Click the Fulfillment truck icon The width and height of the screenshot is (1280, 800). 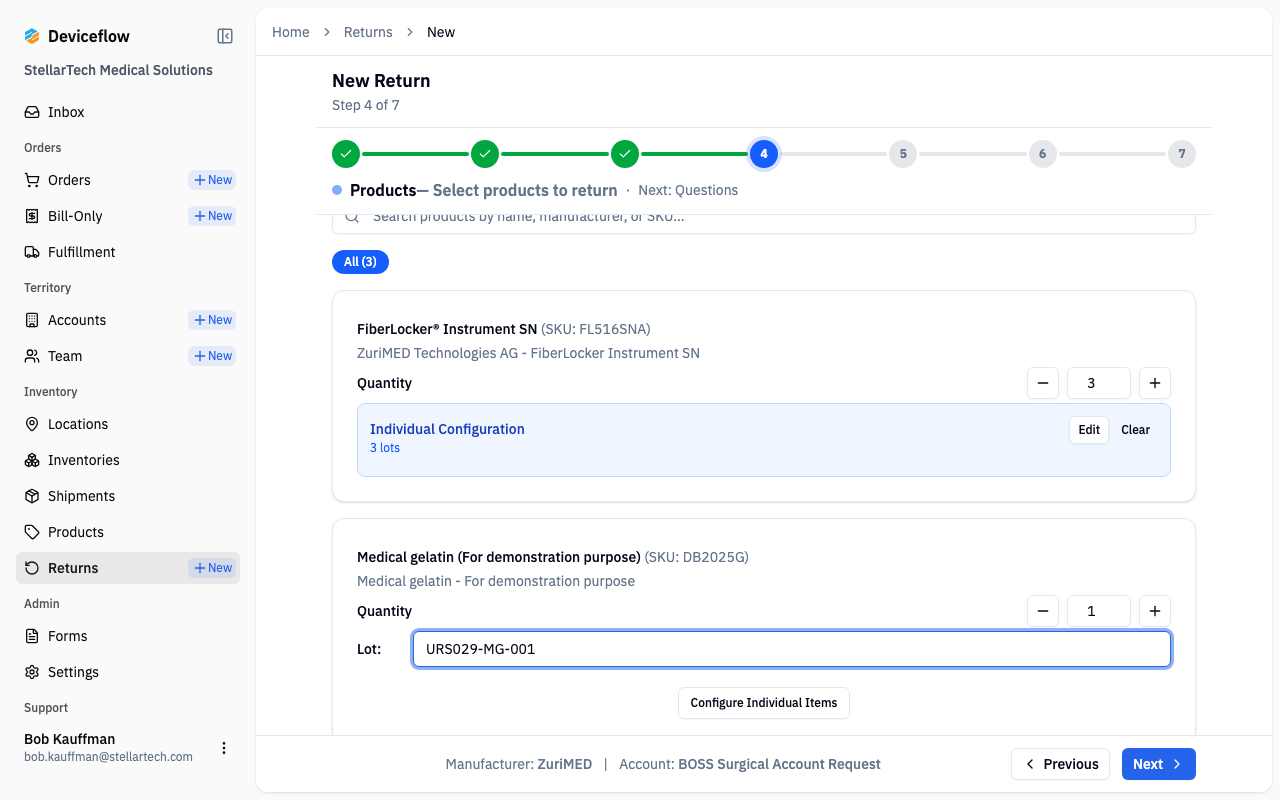pyautogui.click(x=32, y=252)
